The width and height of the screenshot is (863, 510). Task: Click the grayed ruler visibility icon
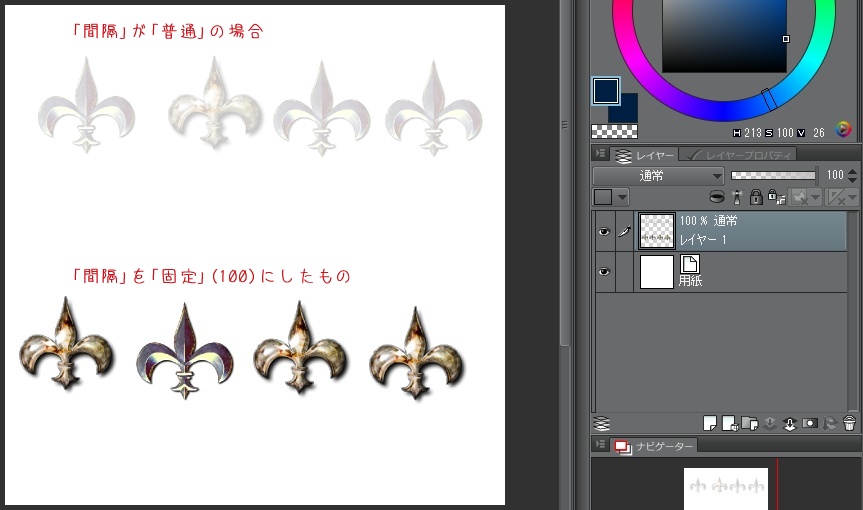click(837, 196)
